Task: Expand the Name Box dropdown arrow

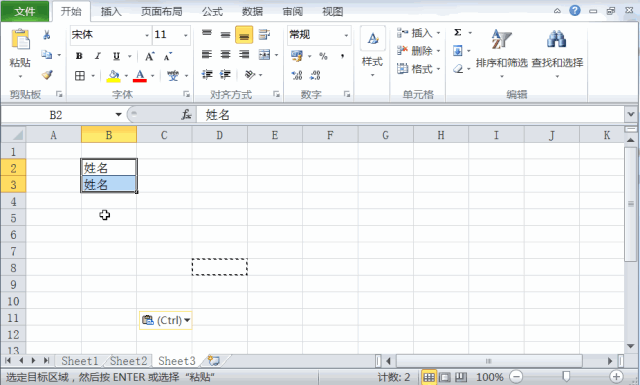Action: tap(118, 115)
